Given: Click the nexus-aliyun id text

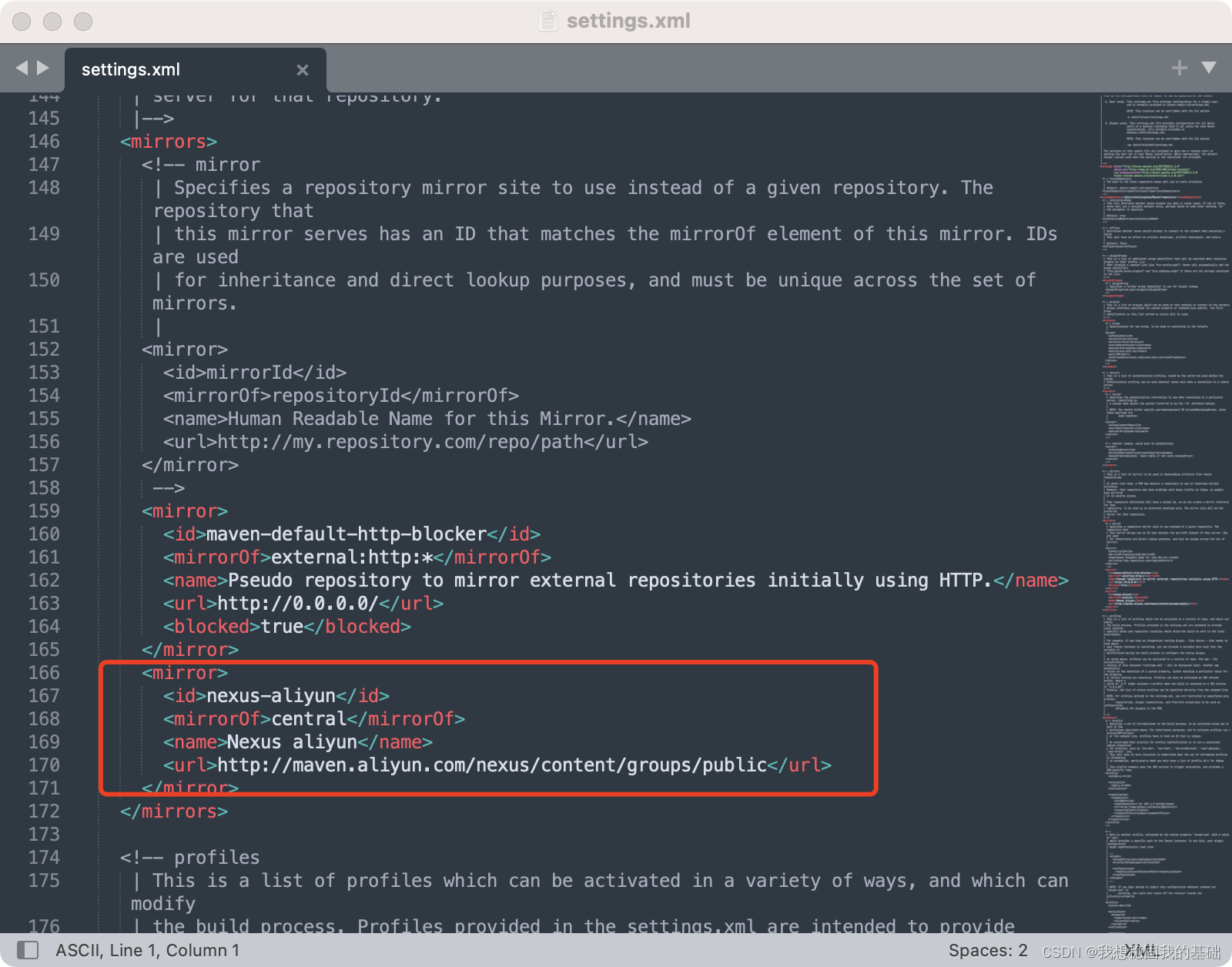Looking at the screenshot, I should coord(271,696).
